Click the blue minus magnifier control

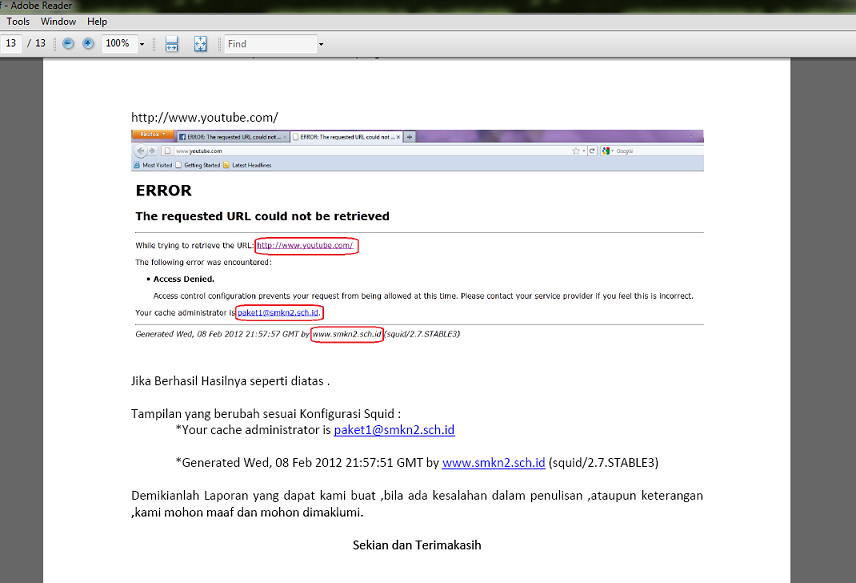[x=69, y=43]
